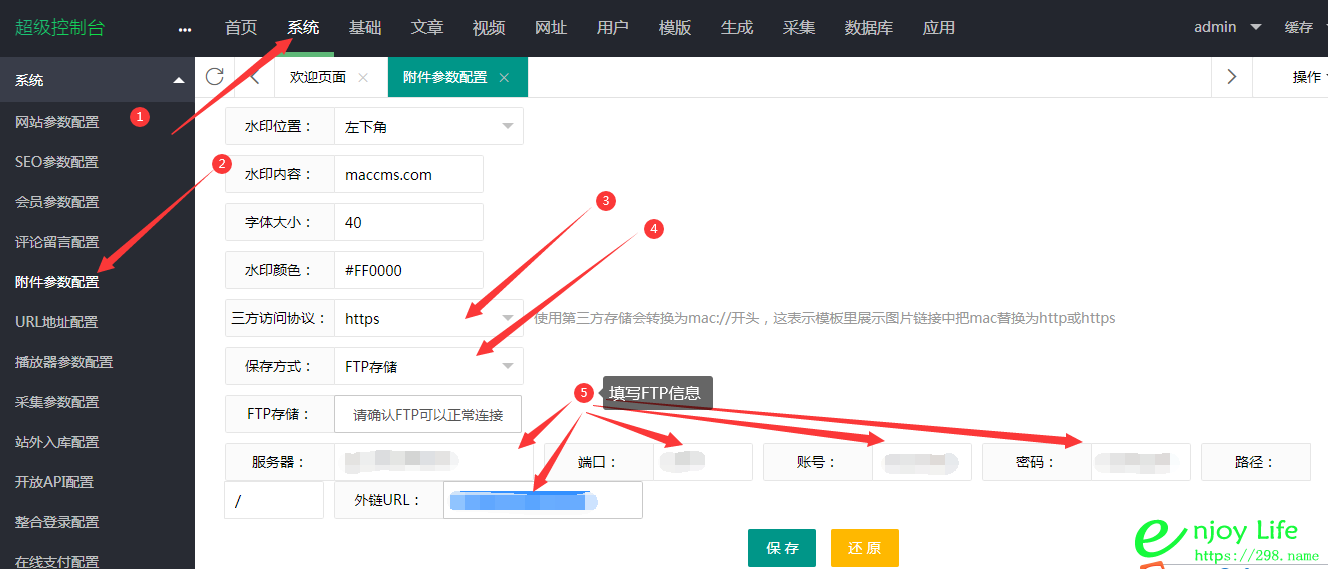Viewport: 1328px width, 569px height.
Task: Click the right arrow tab scroll icon
Action: tap(1231, 77)
